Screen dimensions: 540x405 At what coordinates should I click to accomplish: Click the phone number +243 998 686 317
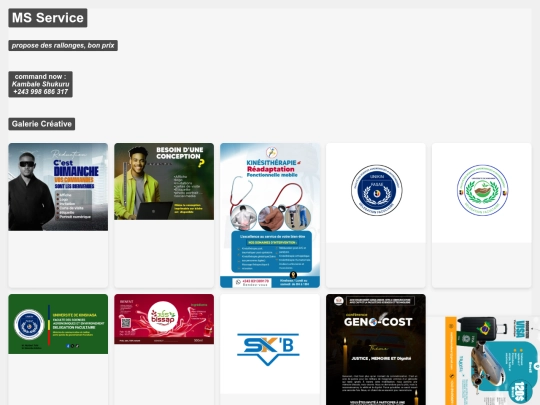(x=40, y=92)
